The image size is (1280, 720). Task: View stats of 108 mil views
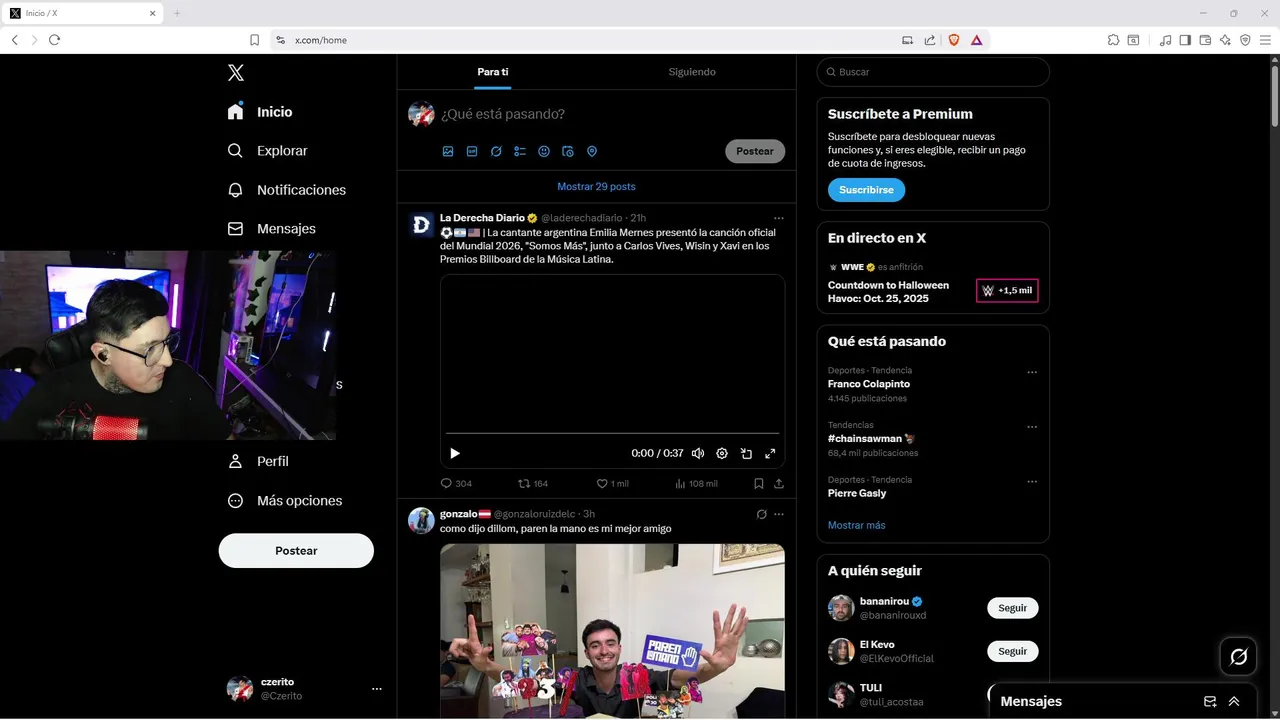pyautogui.click(x=696, y=484)
